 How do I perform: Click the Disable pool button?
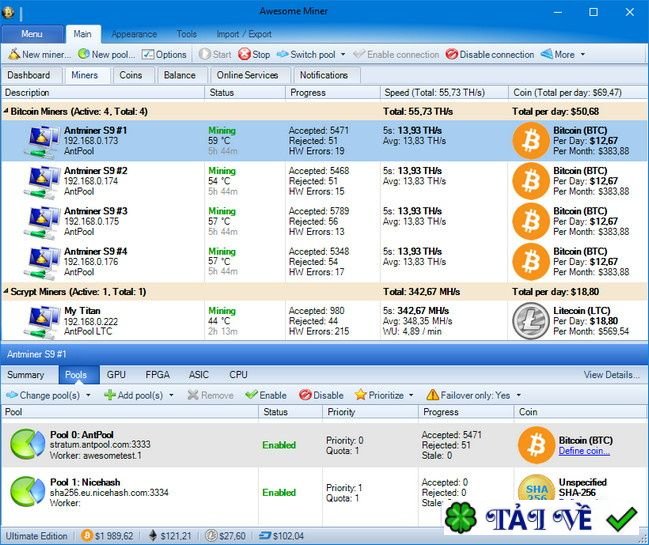(x=321, y=396)
